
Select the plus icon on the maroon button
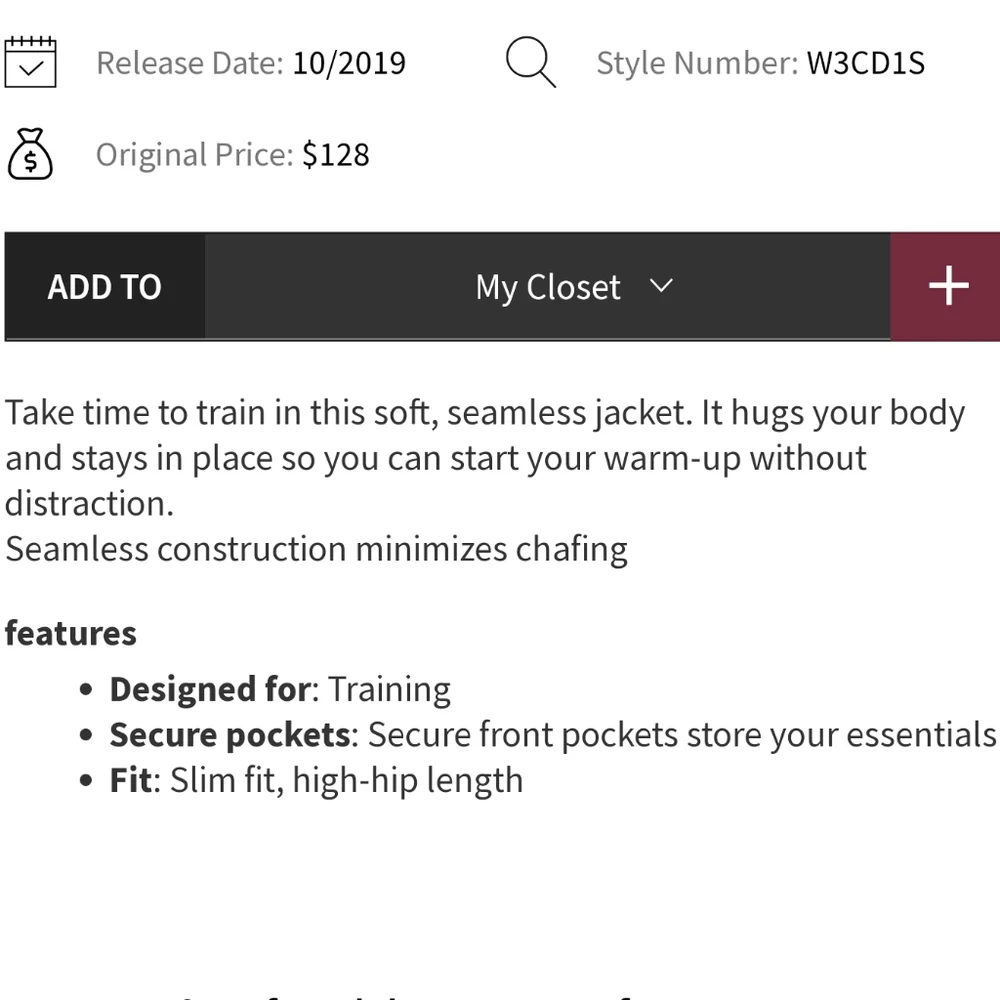point(946,286)
